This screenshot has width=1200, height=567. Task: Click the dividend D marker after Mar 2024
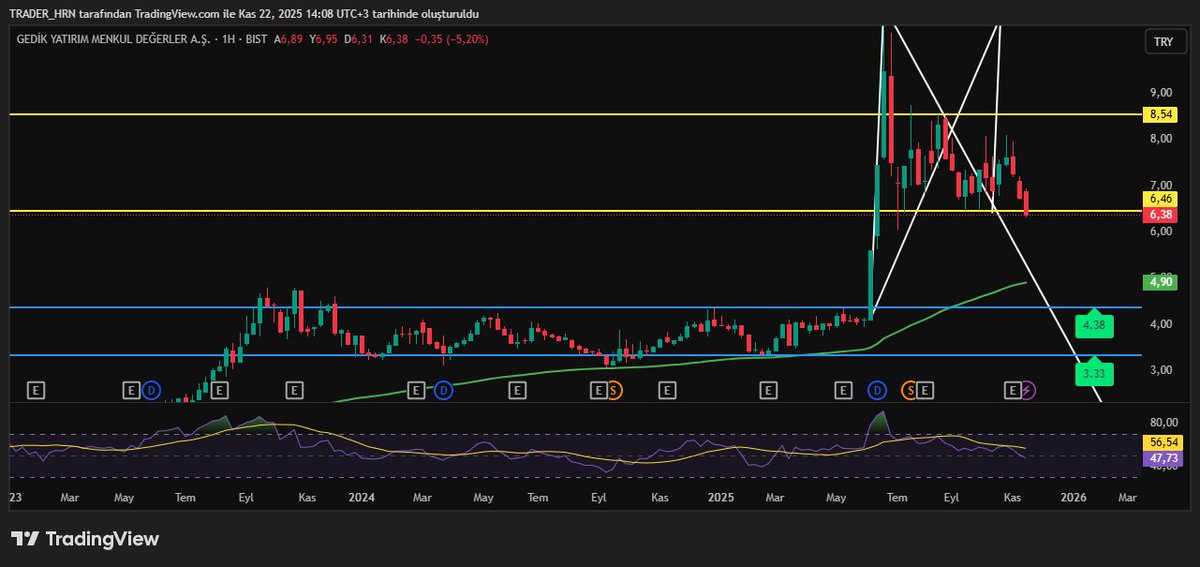(444, 390)
